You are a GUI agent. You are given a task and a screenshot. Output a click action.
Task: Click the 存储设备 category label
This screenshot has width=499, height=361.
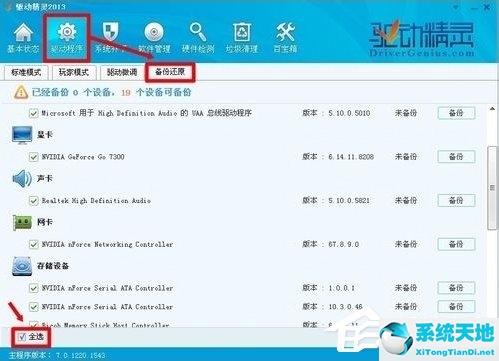click(x=53, y=266)
